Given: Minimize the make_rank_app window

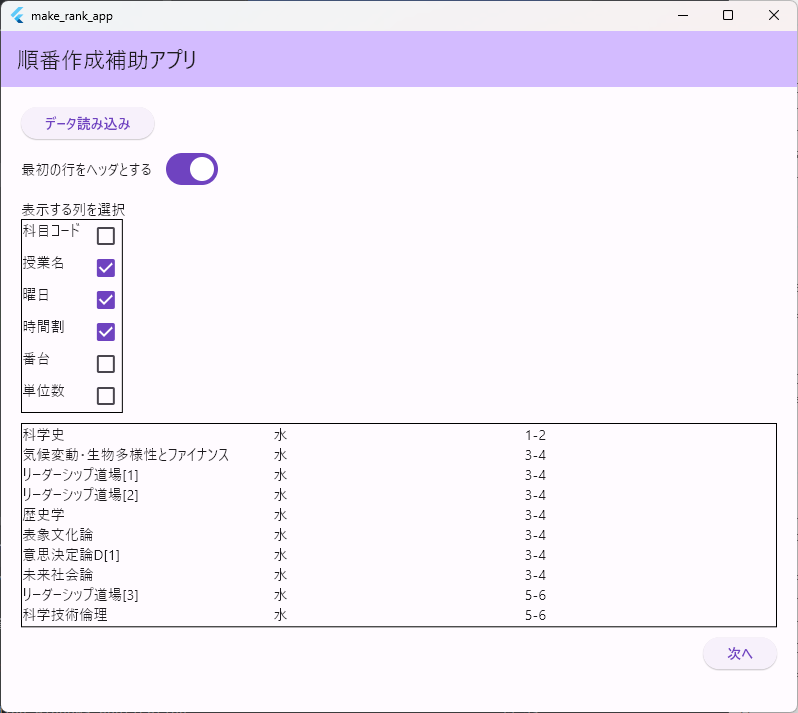Looking at the screenshot, I should click(x=682, y=15).
